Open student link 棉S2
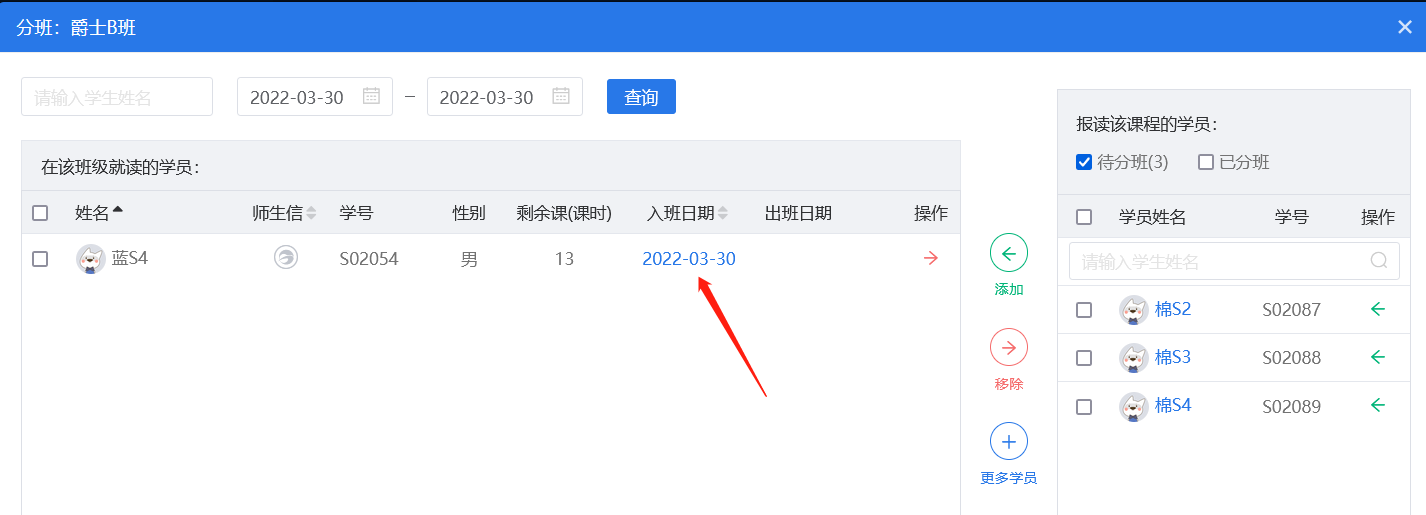The width and height of the screenshot is (1426, 515). (1173, 309)
